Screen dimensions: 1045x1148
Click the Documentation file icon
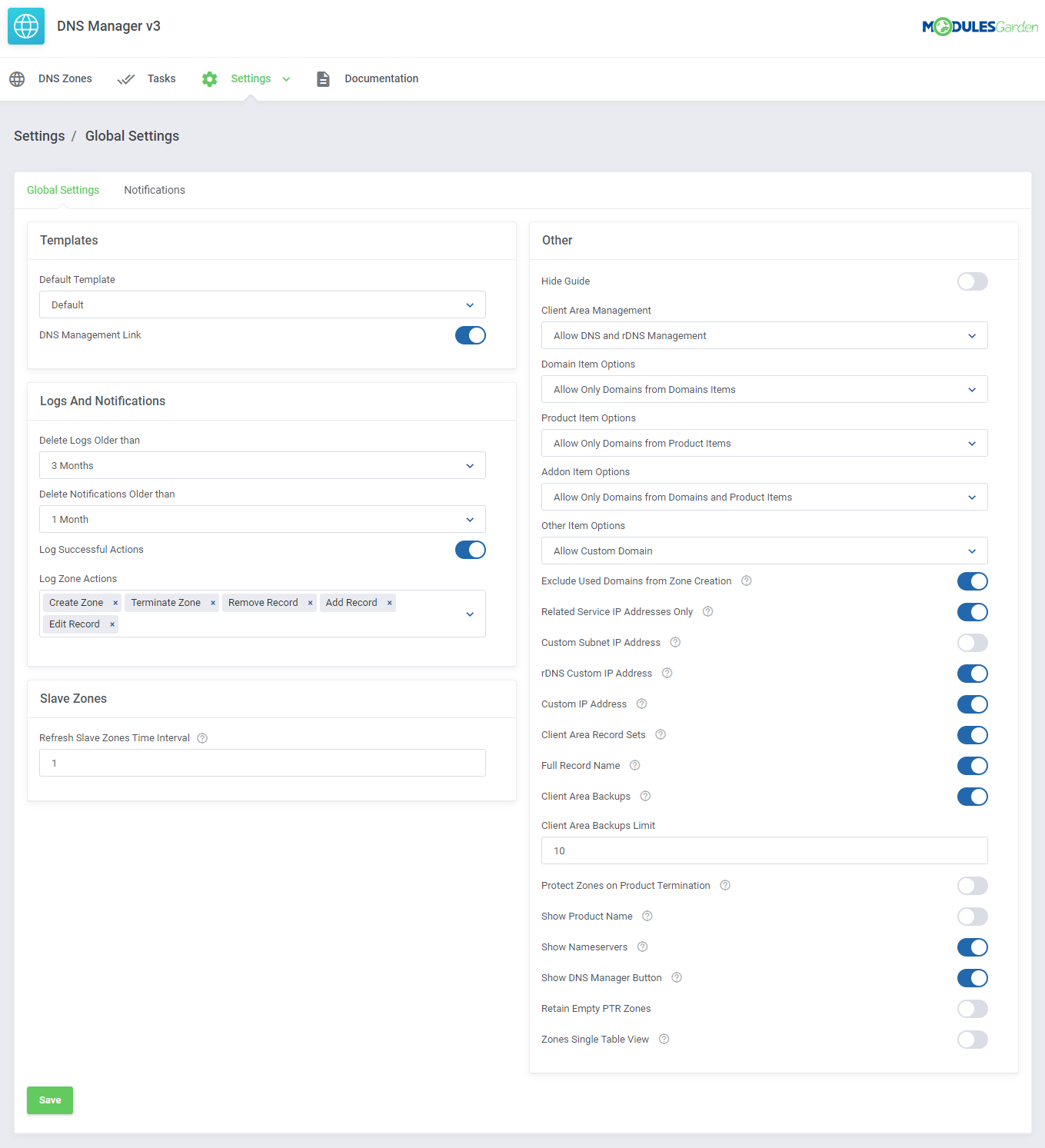point(324,79)
